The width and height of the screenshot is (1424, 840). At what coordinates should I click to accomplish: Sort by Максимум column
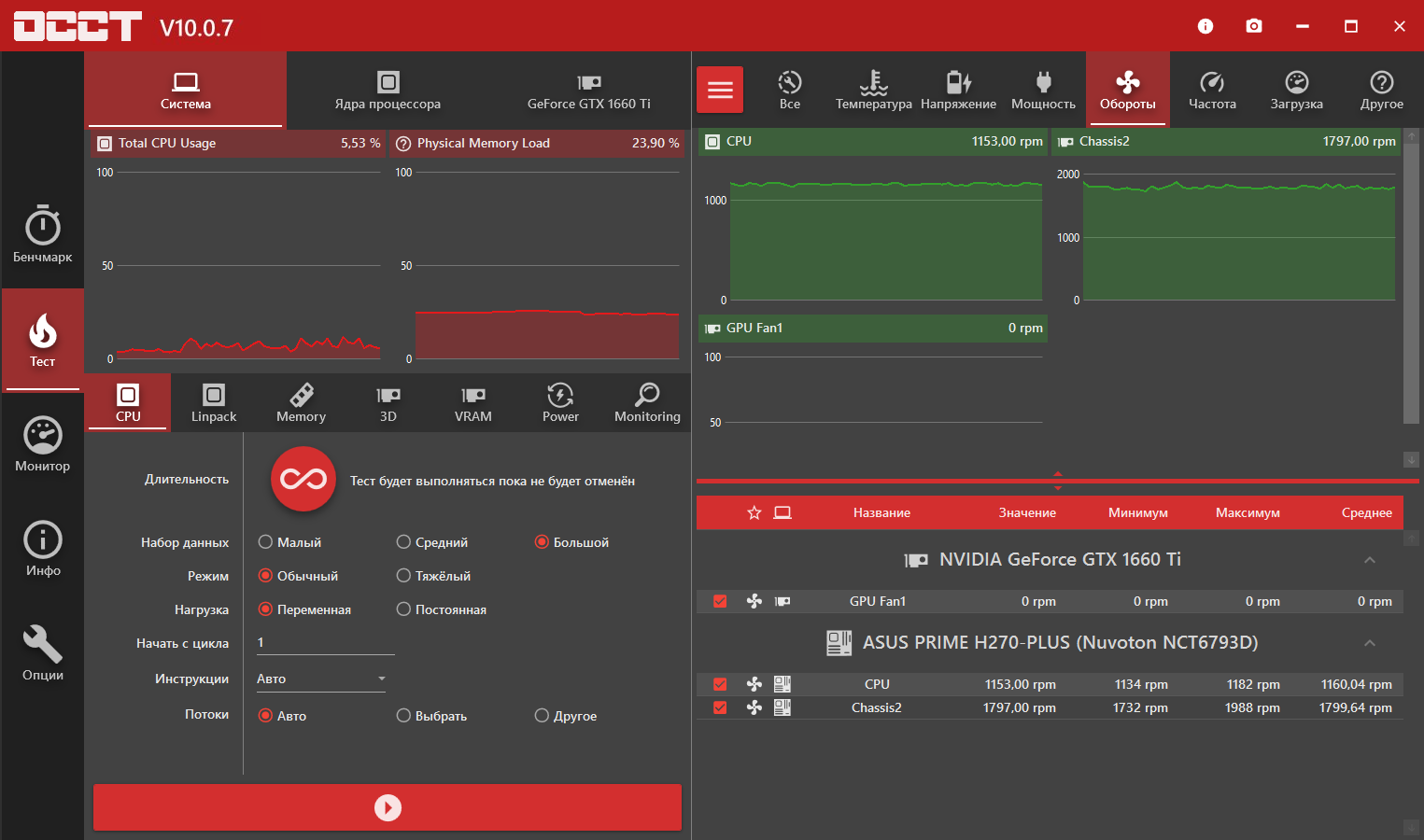tap(1248, 512)
